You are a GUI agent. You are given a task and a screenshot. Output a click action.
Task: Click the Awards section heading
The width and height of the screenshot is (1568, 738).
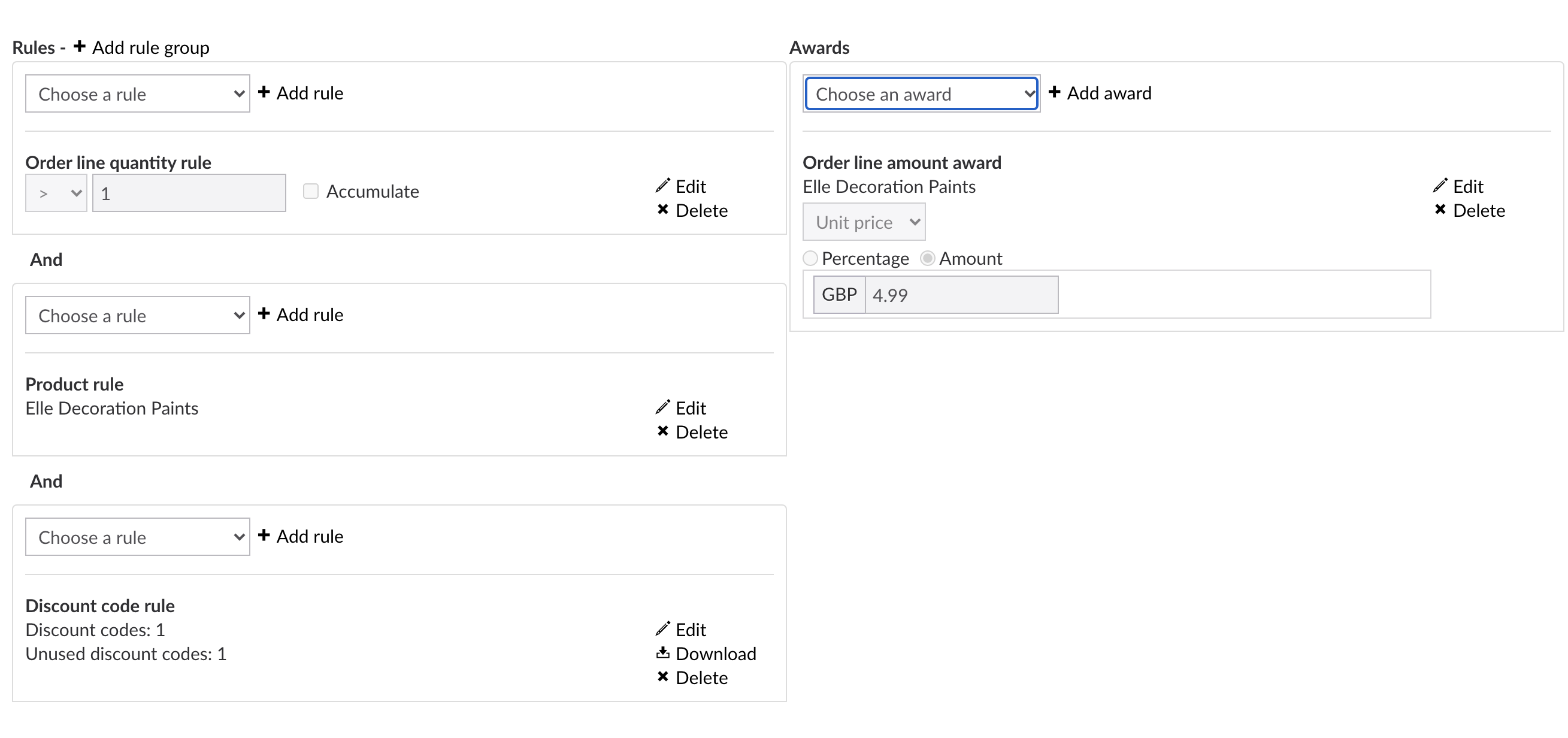pos(819,47)
